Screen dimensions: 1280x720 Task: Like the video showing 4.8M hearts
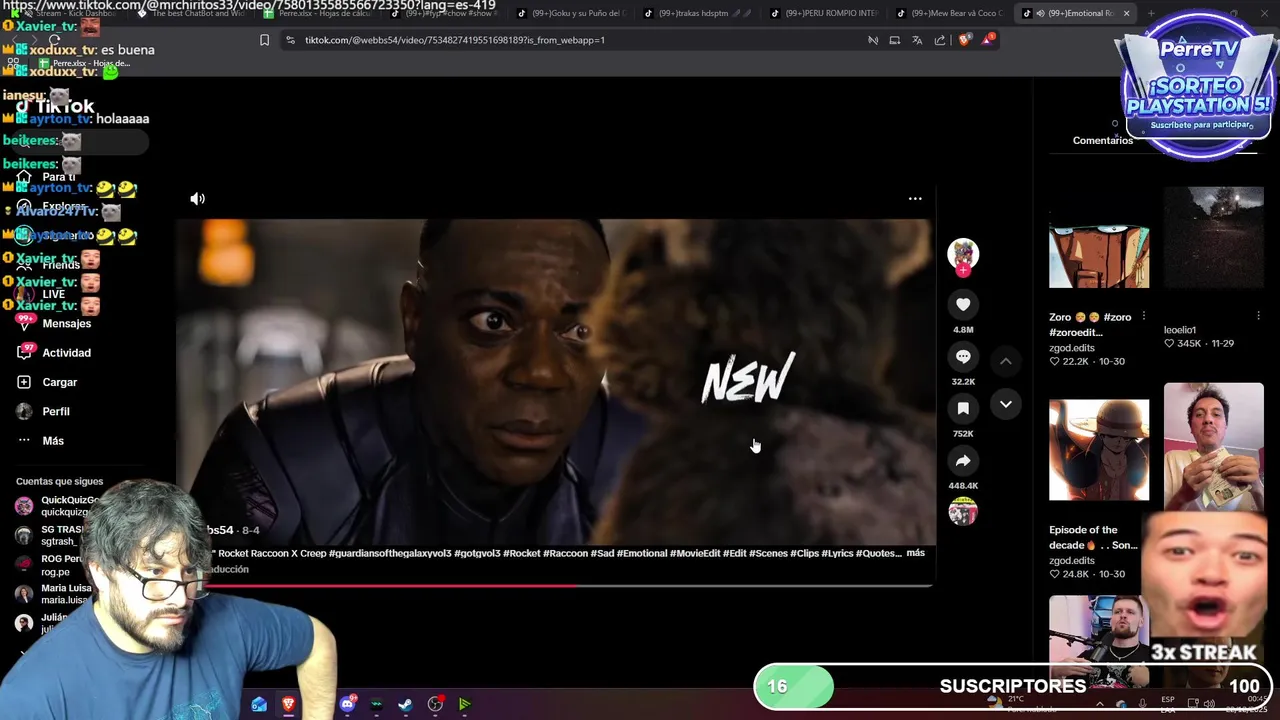pyautogui.click(x=963, y=305)
